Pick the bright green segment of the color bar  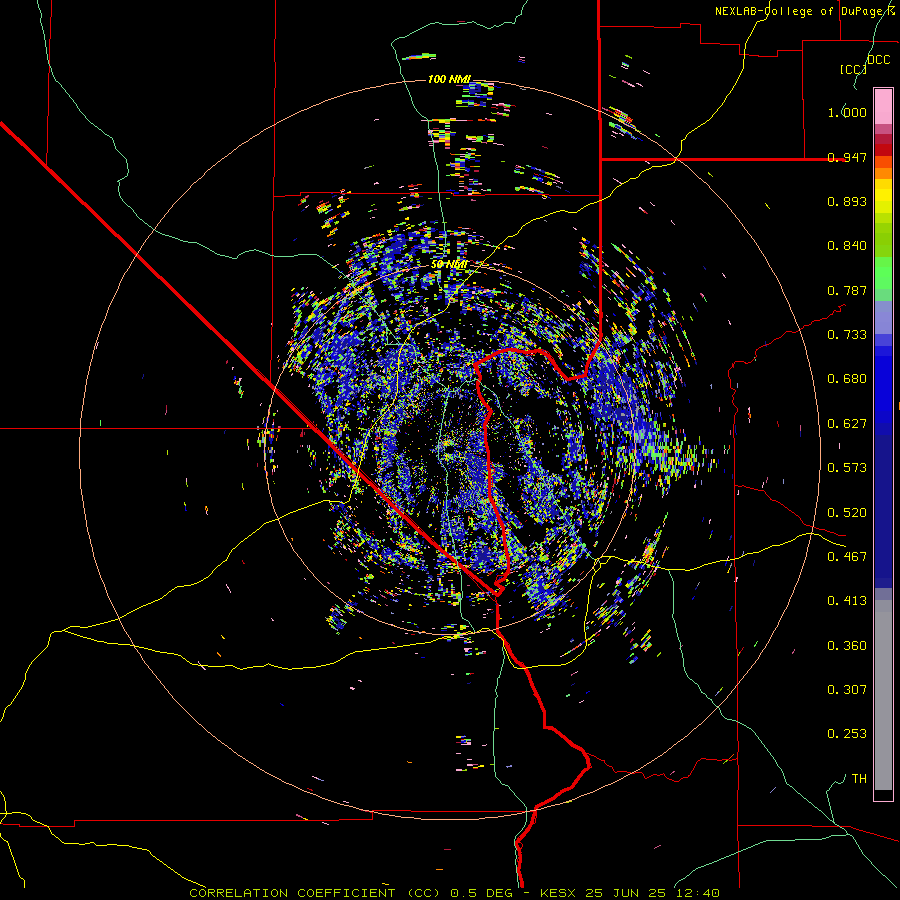883,273
